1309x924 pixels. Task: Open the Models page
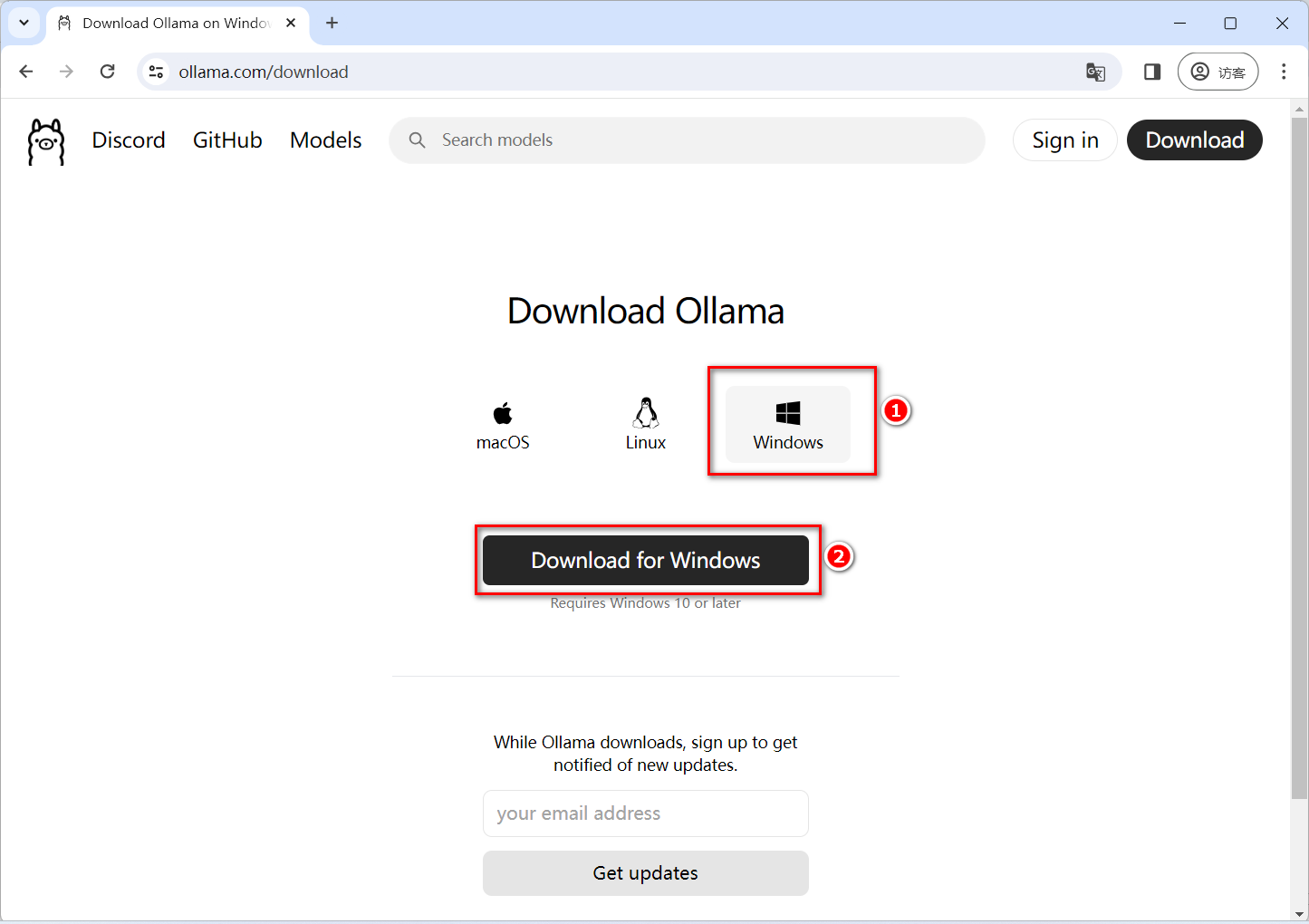point(326,140)
